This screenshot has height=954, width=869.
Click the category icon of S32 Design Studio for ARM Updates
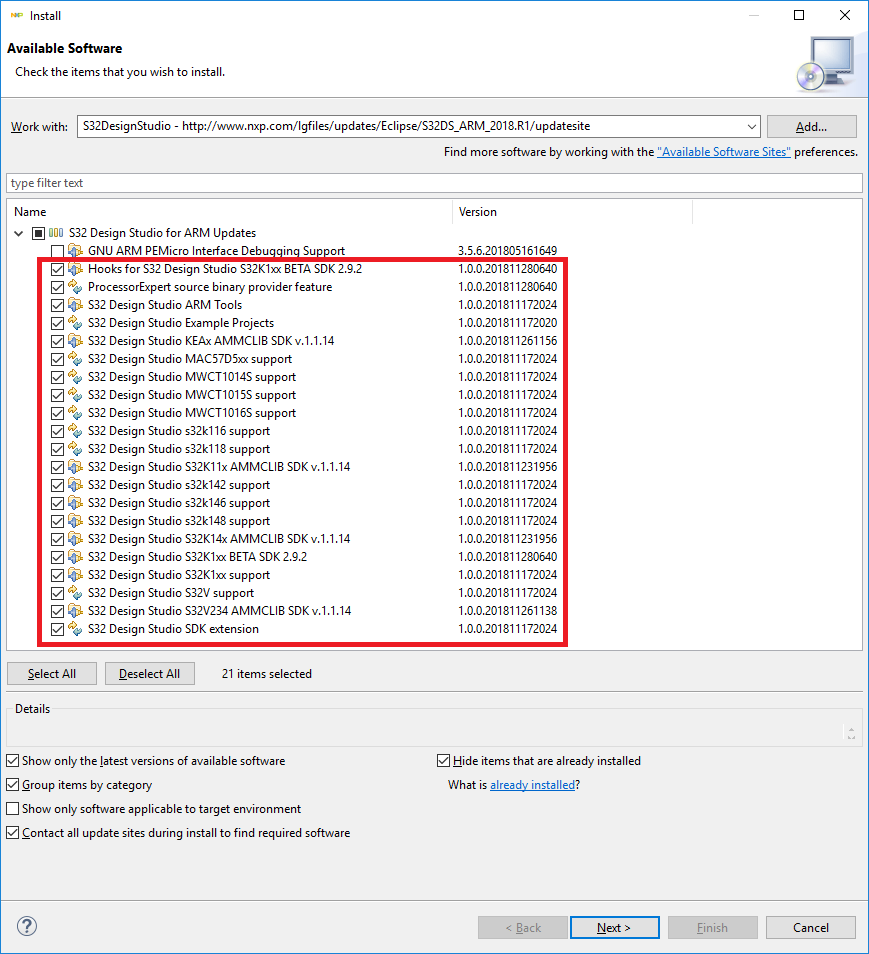point(56,232)
